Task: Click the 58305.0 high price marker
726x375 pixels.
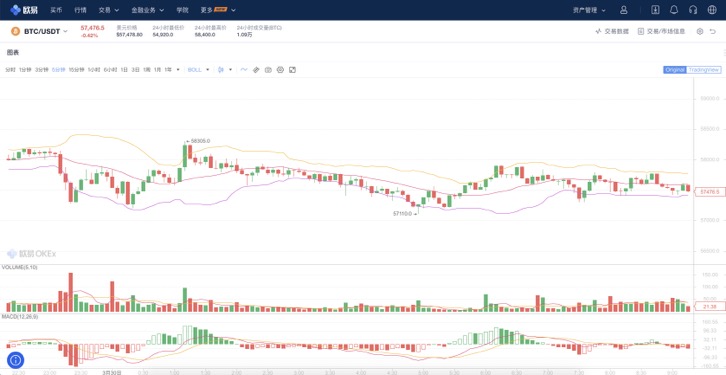Action: [198, 141]
